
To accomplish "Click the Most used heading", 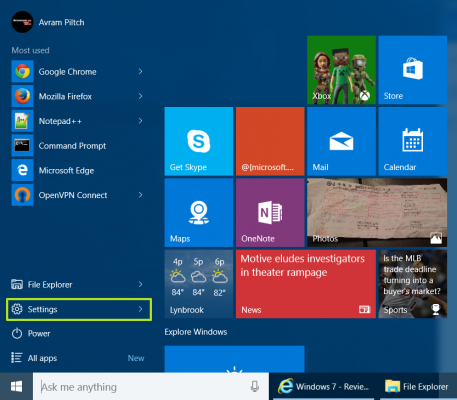I will pos(30,50).
